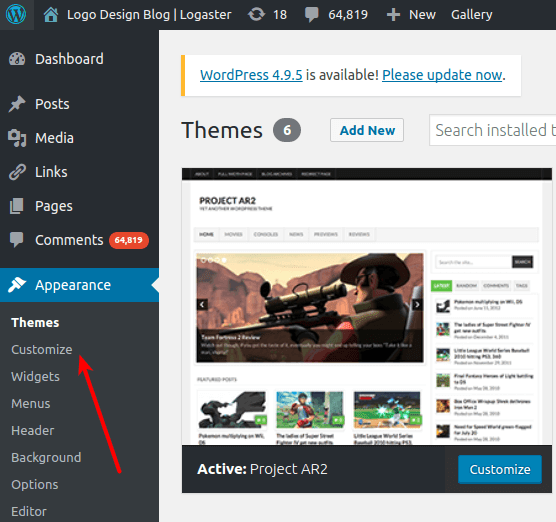
Task: Open the Options submenu item
Action: 35,484
